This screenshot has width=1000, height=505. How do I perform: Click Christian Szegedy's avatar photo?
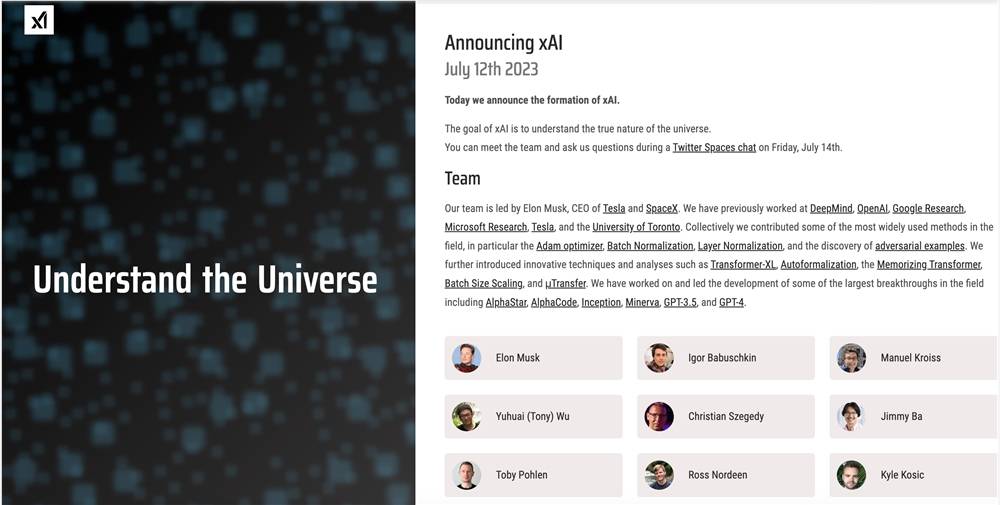pos(659,416)
